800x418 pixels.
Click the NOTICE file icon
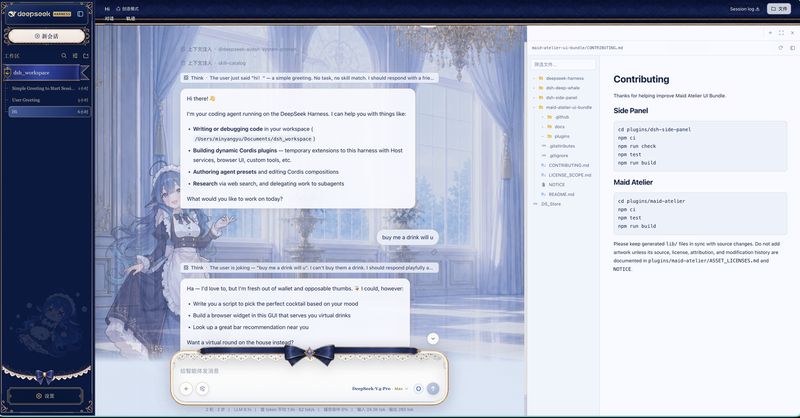click(543, 184)
